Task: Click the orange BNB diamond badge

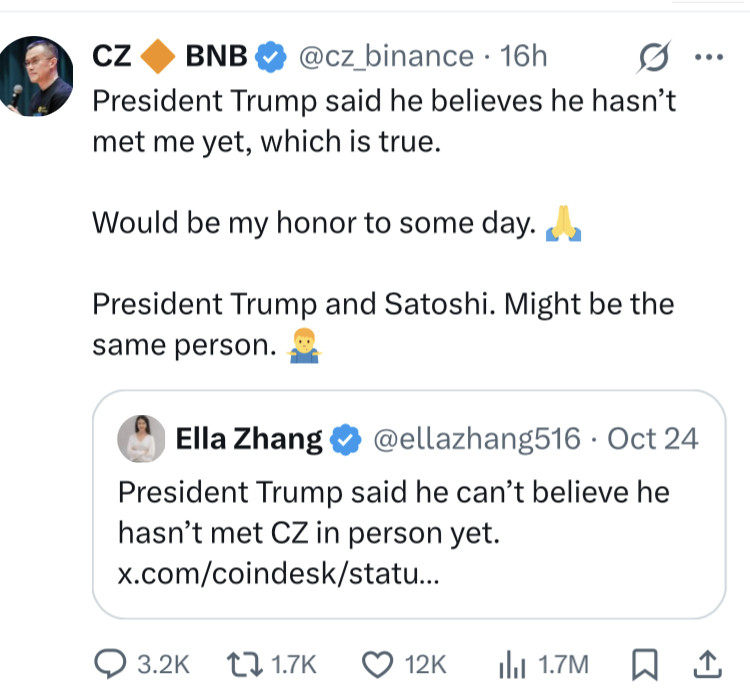Action: pos(159,58)
